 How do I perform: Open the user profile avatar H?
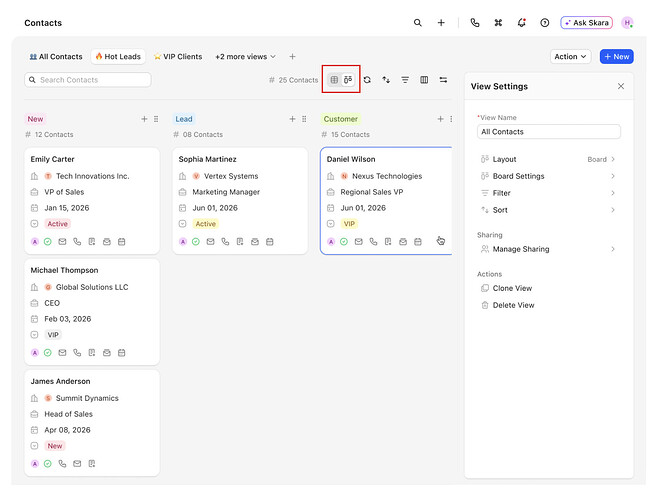(x=627, y=22)
